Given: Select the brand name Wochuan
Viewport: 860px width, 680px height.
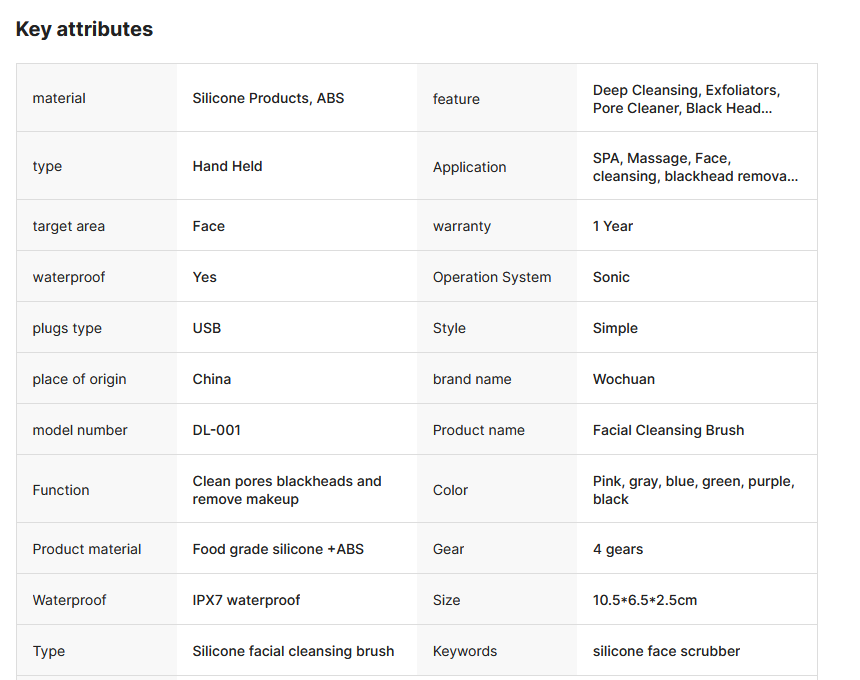Looking at the screenshot, I should click(624, 379).
